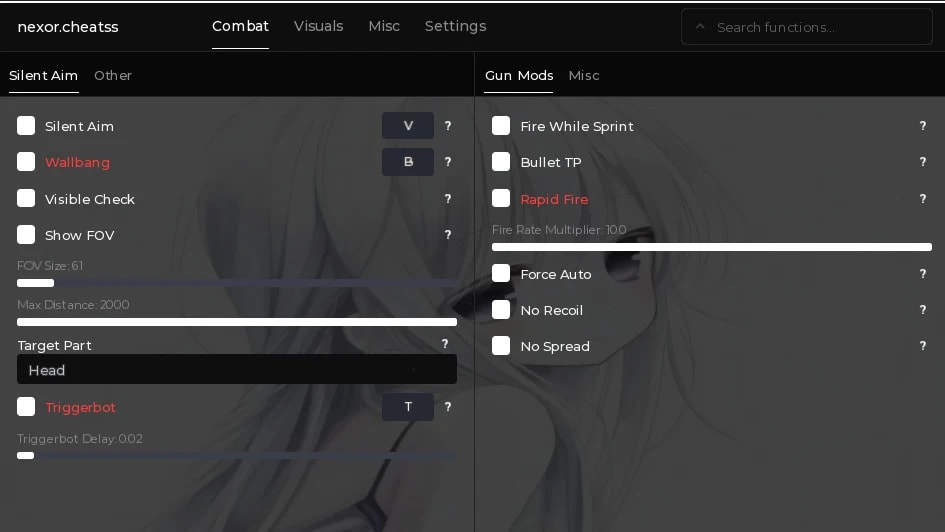The height and width of the screenshot is (532, 945).
Task: Click the 'Triggerbot' label text
Action: (x=81, y=408)
